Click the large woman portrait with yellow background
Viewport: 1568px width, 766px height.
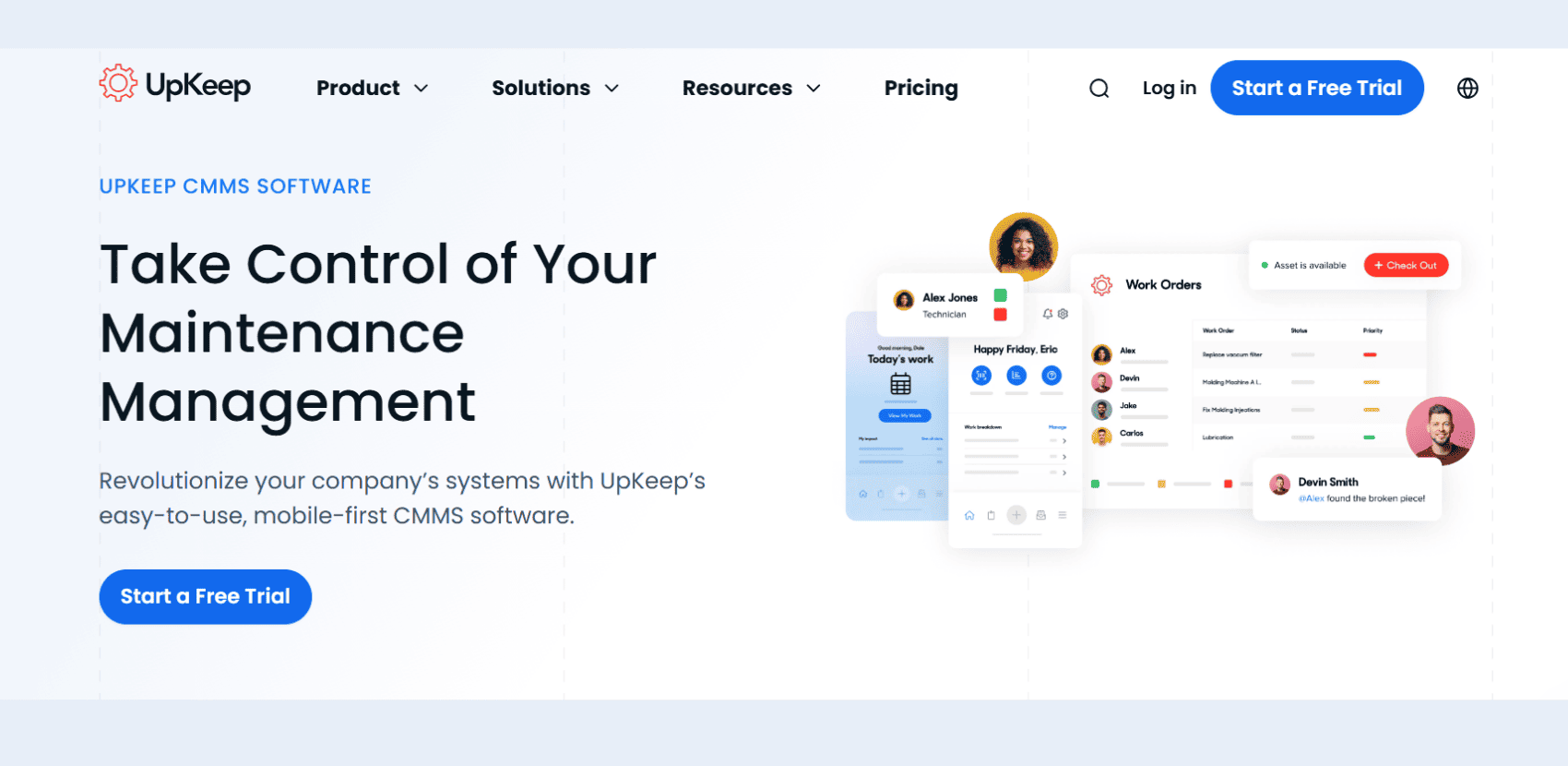pos(1023,246)
